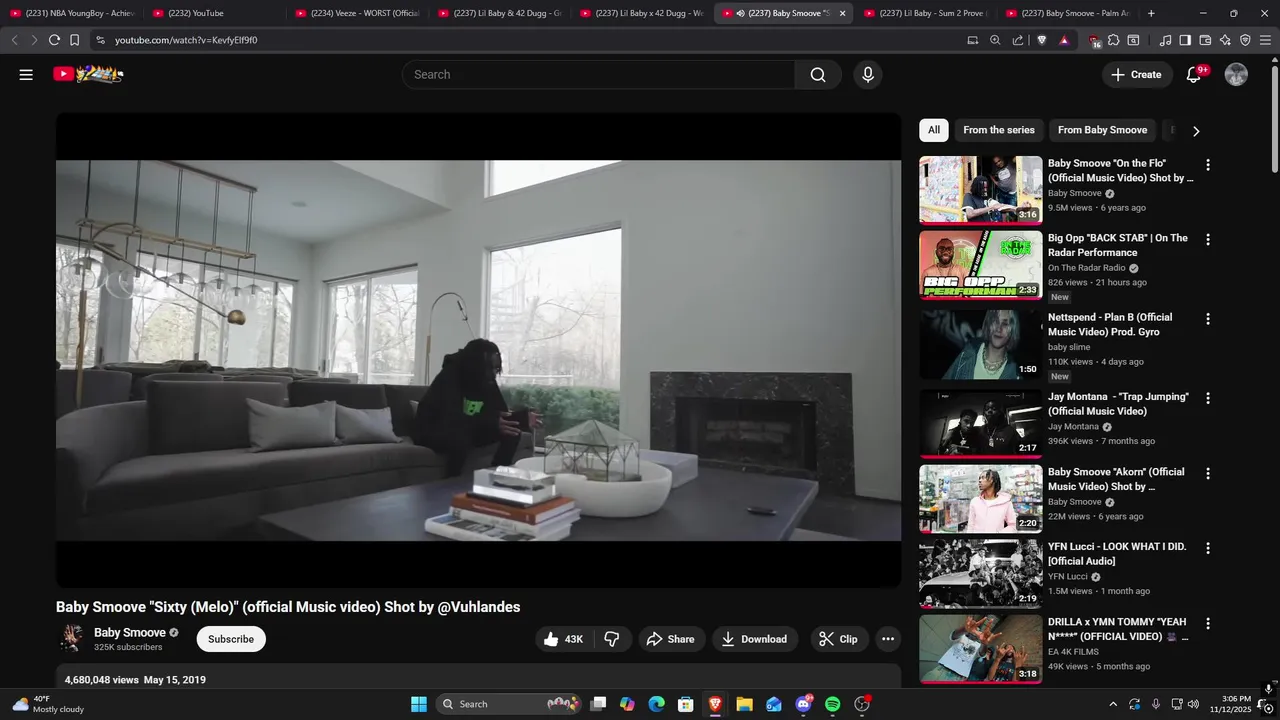Mute the active Baby Smoove tab audio
The width and height of the screenshot is (1280, 720).
[741, 13]
